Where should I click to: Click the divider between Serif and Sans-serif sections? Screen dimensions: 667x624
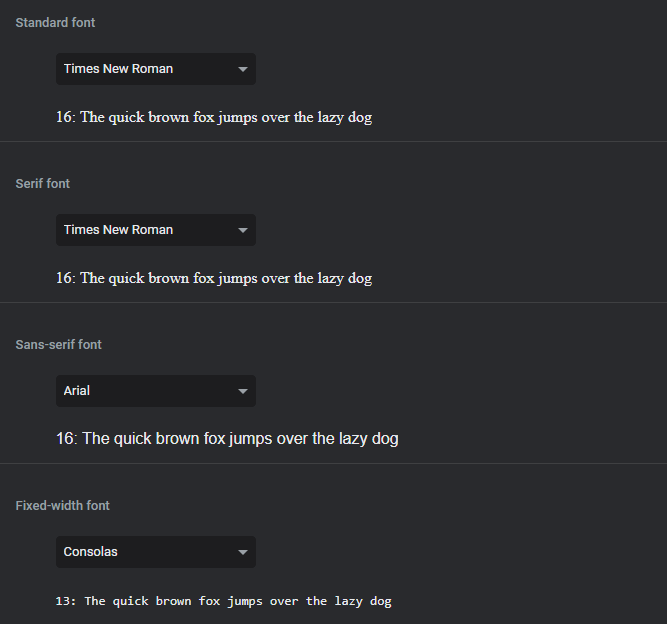point(333,303)
